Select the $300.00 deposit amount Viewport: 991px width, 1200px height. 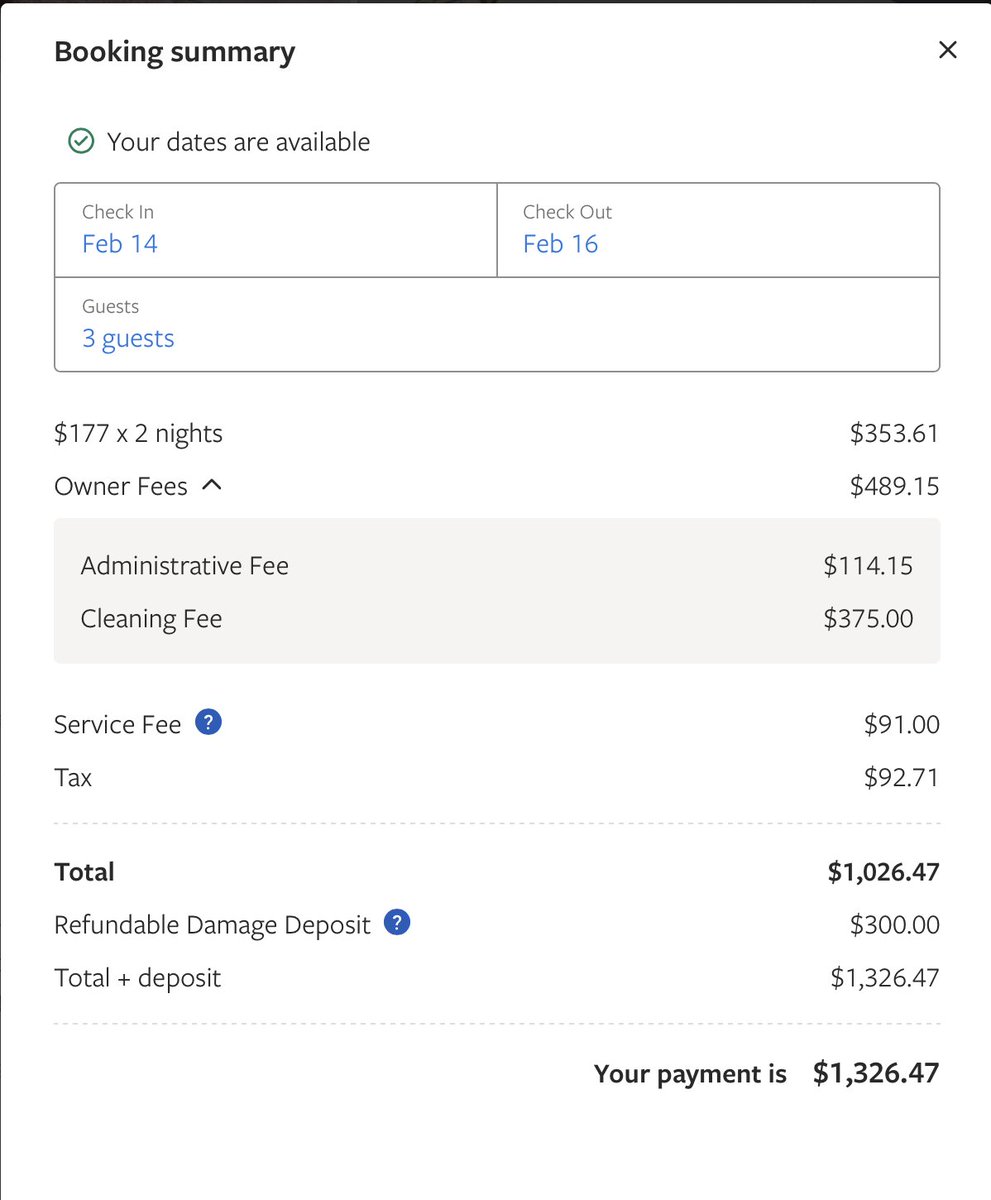click(894, 925)
